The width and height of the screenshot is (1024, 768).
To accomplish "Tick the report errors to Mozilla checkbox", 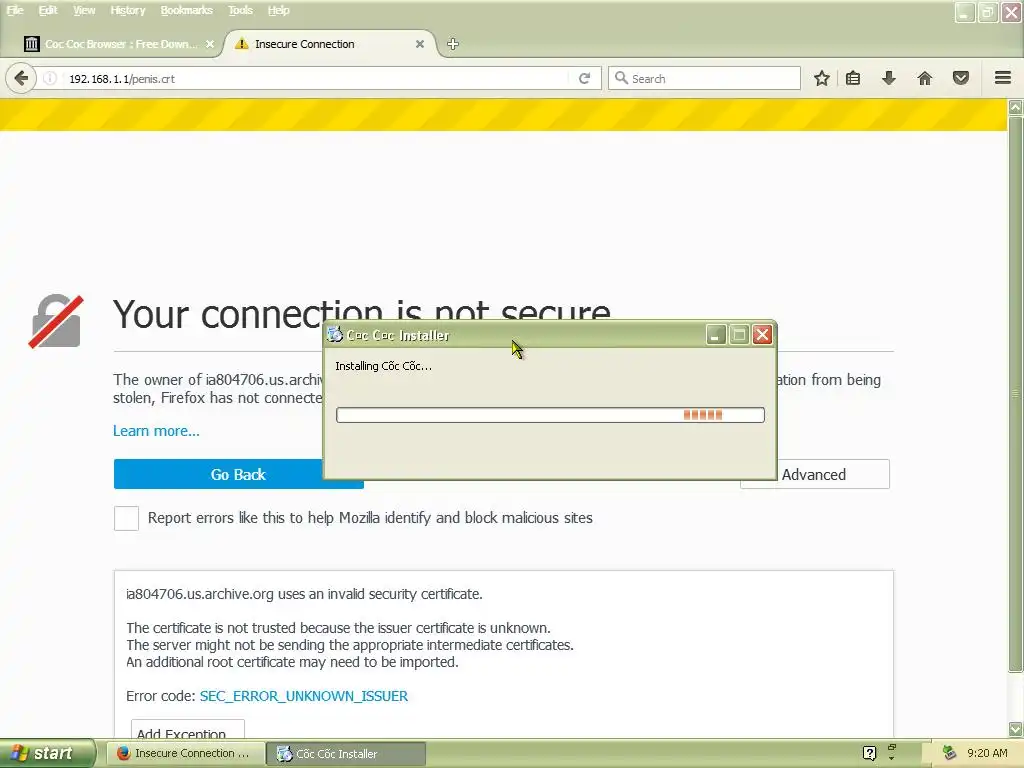I will click(x=126, y=519).
